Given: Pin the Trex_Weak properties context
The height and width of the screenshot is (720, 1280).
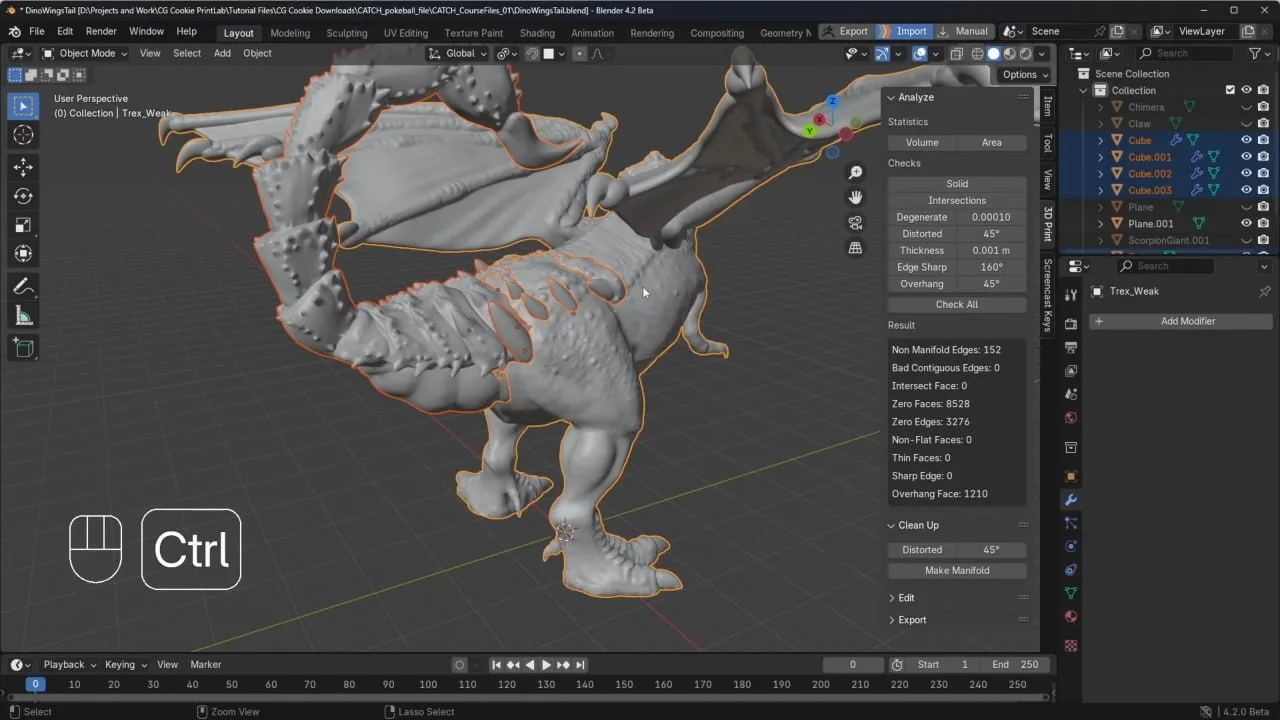Looking at the screenshot, I should (x=1263, y=291).
